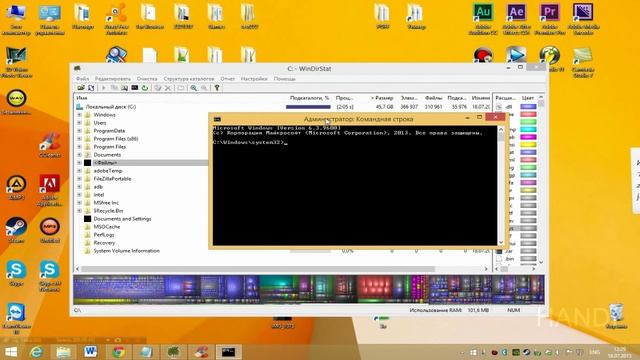
Task: Click the Refresh All toolbar icon
Action: pyautogui.click(x=91, y=88)
